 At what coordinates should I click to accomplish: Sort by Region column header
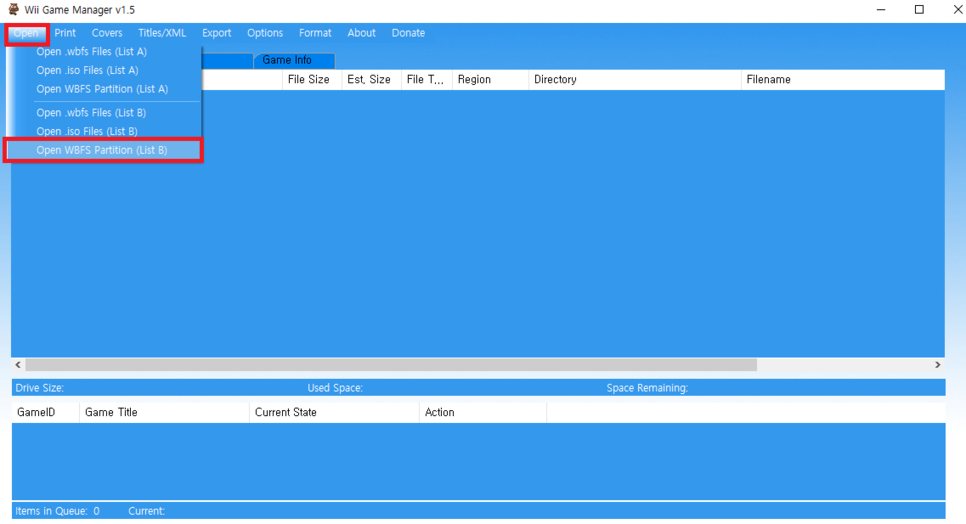pyautogui.click(x=490, y=79)
